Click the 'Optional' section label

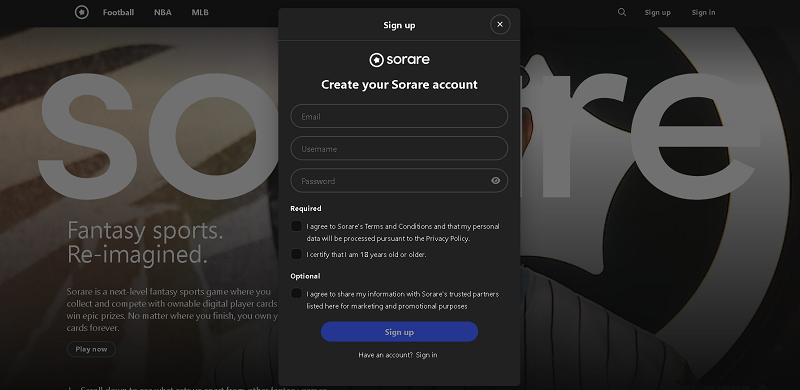305,276
